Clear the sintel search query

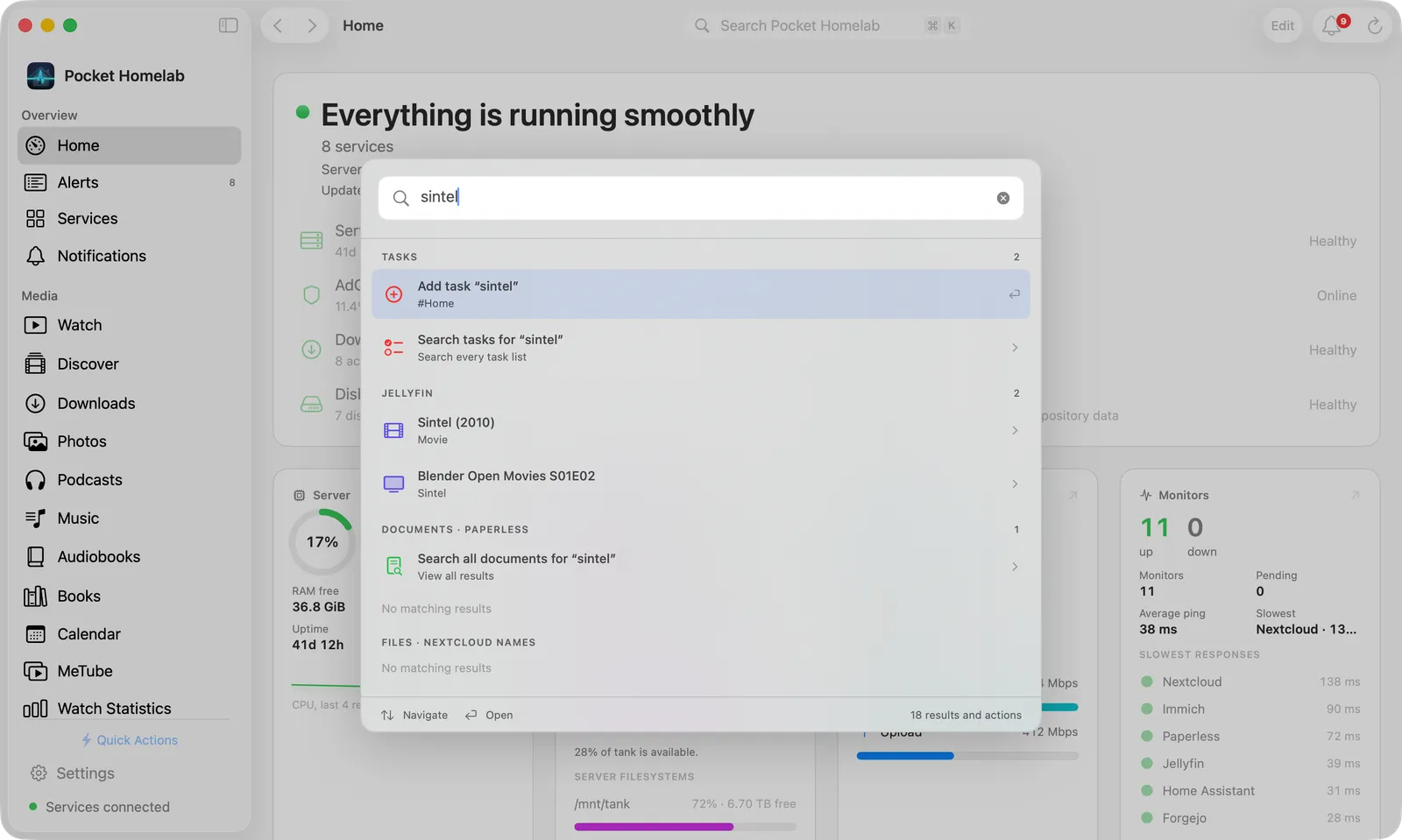coord(1003,198)
